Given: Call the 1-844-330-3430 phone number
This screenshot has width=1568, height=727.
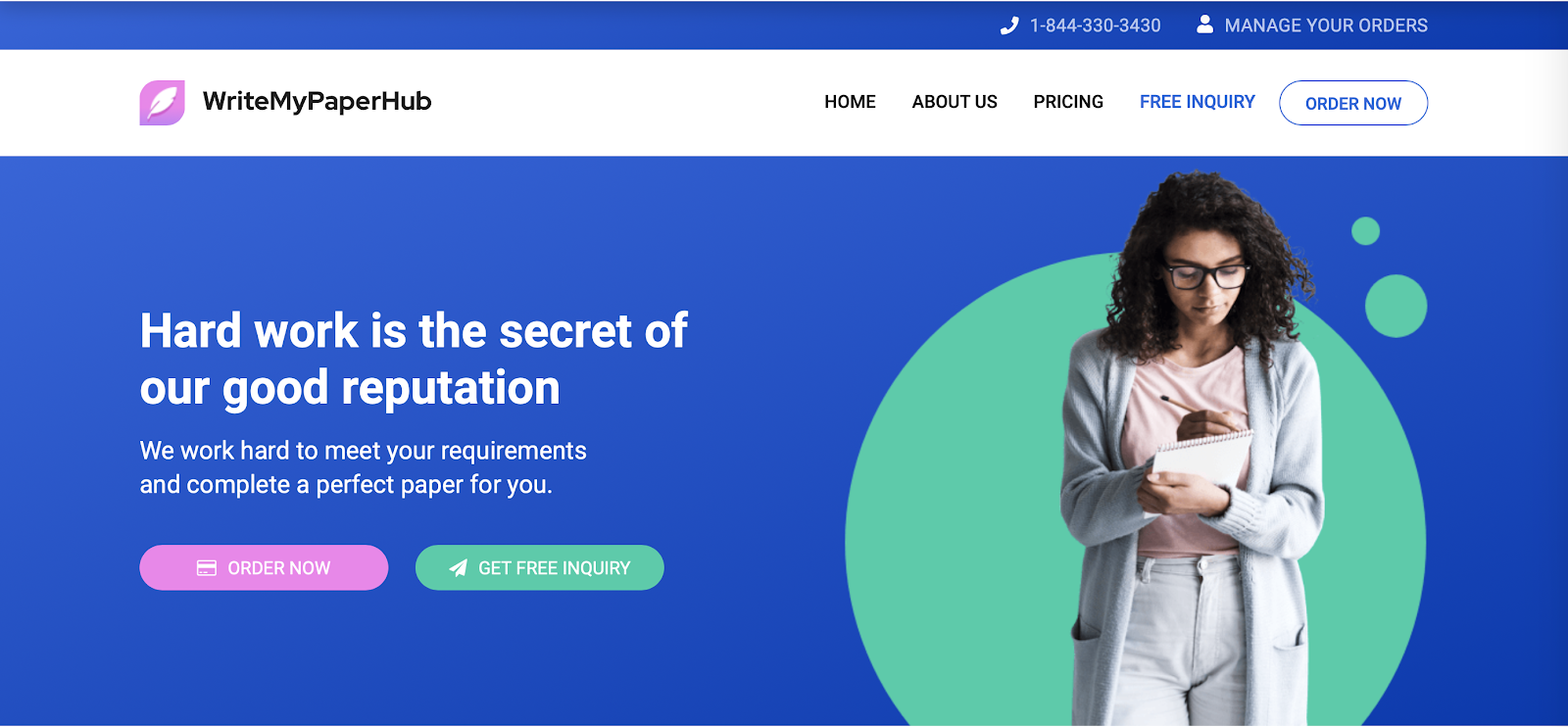Looking at the screenshot, I should 1095,25.
